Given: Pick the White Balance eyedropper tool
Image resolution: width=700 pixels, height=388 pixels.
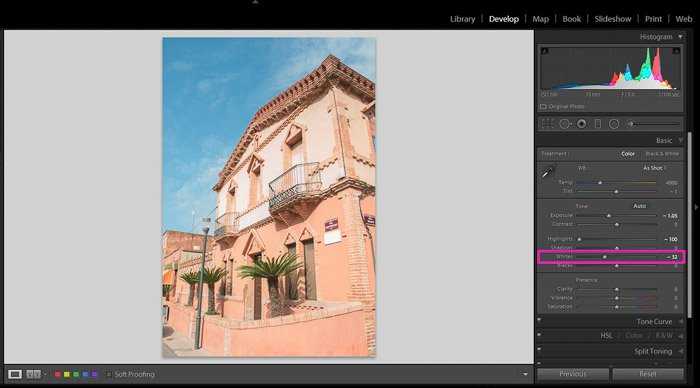Looking at the screenshot, I should point(547,173).
